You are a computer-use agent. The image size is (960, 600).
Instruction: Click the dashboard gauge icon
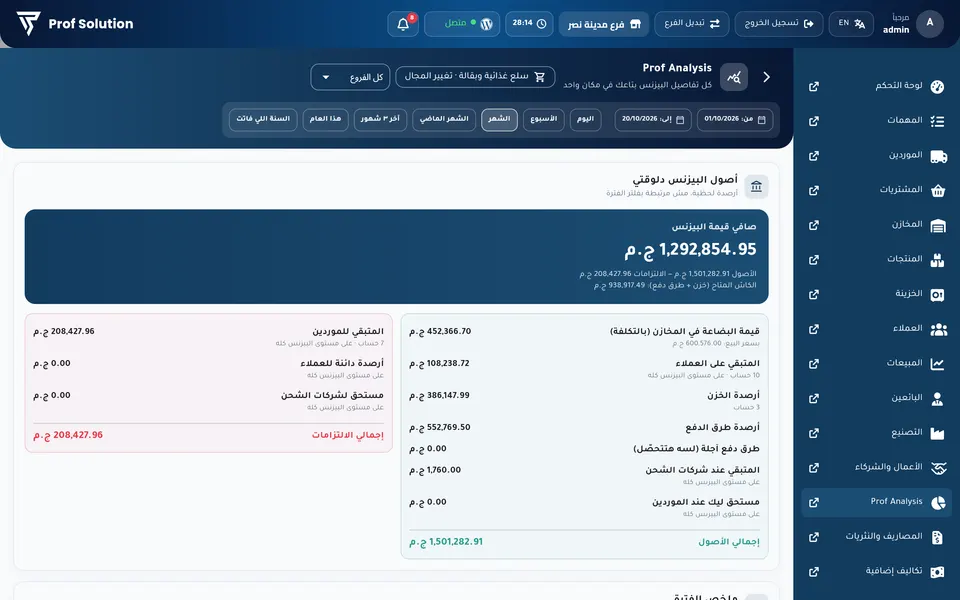coord(937,86)
